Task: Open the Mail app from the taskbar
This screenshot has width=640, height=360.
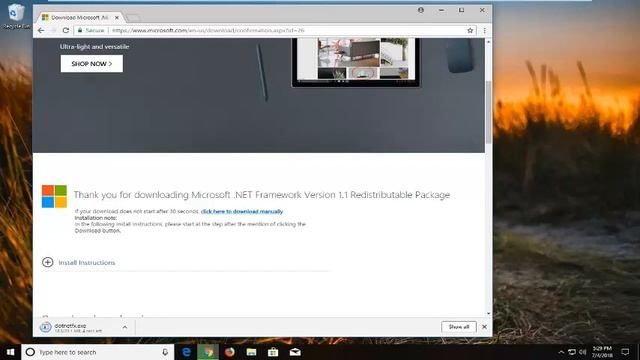Action: tap(295, 352)
